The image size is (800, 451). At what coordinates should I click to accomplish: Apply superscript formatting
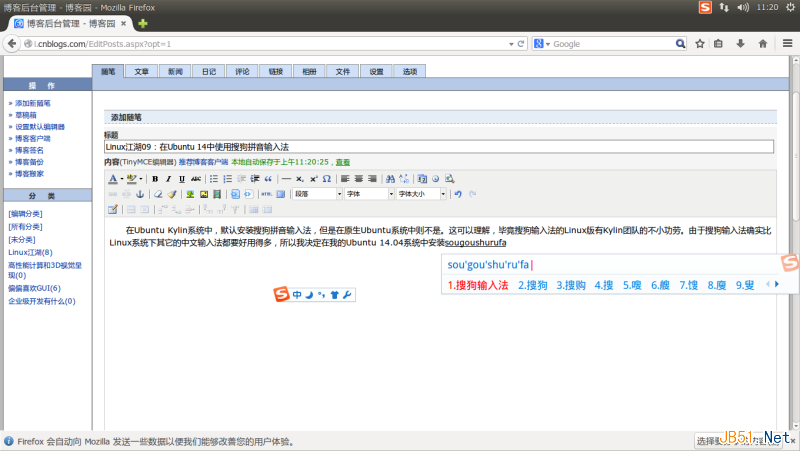point(313,179)
